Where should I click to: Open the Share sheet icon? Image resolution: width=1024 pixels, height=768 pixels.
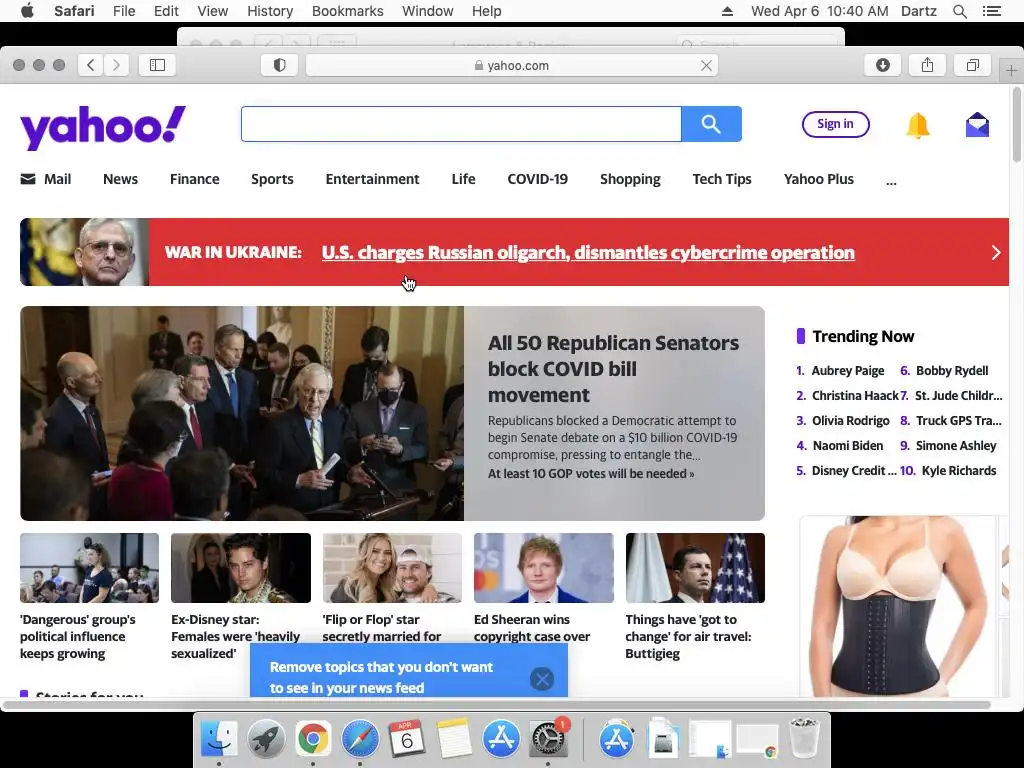pos(927,65)
